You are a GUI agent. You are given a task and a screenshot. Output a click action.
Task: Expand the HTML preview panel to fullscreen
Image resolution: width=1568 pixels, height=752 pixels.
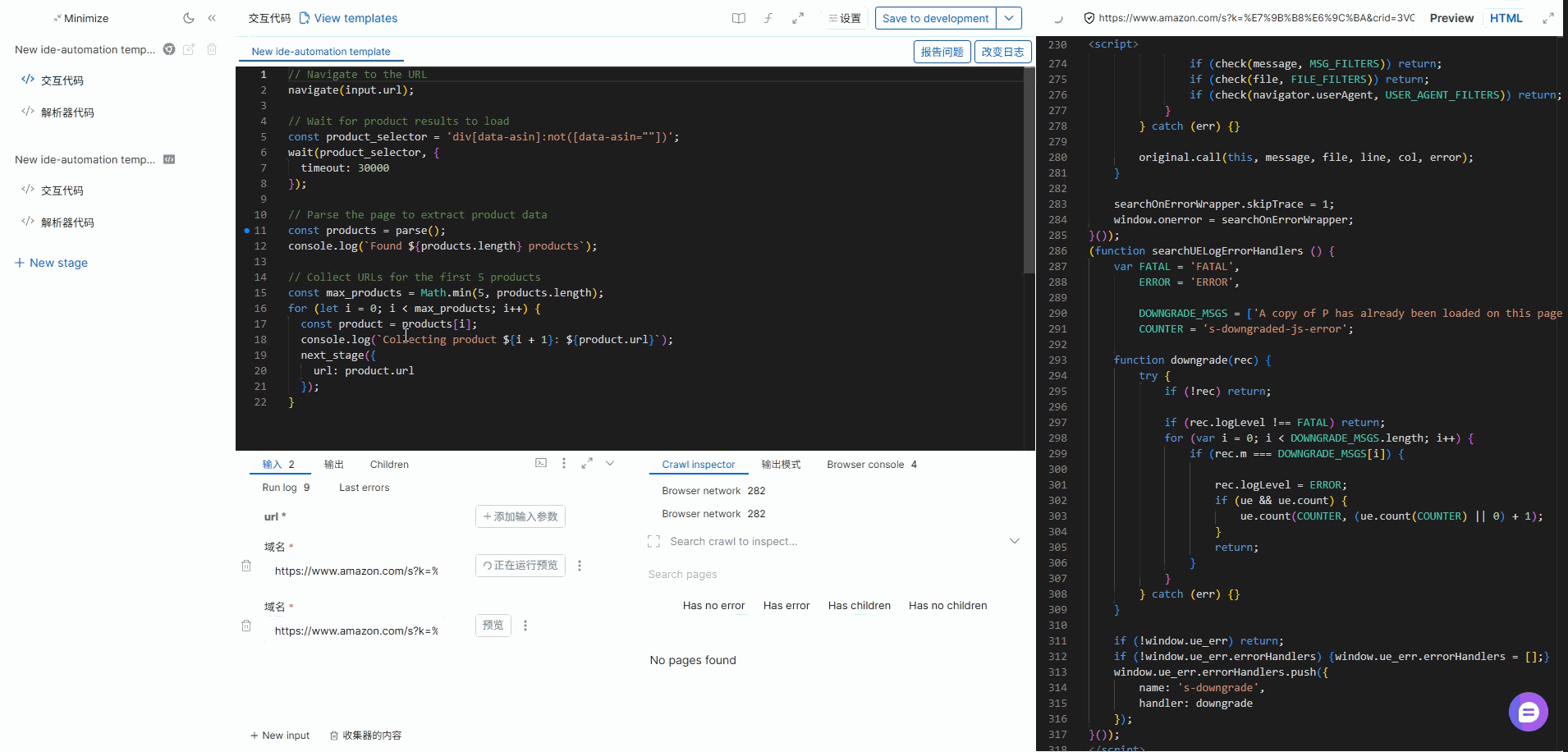(x=1548, y=18)
